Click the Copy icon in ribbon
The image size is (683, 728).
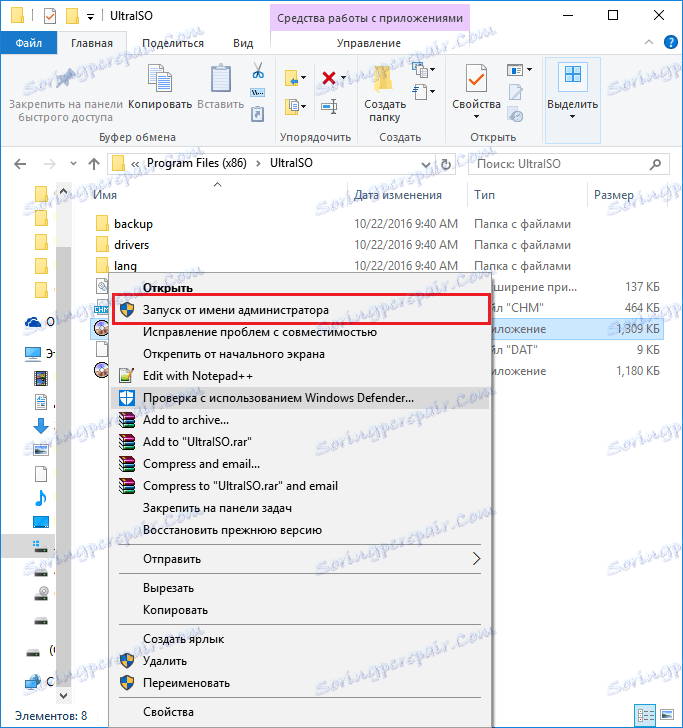pyautogui.click(x=160, y=78)
